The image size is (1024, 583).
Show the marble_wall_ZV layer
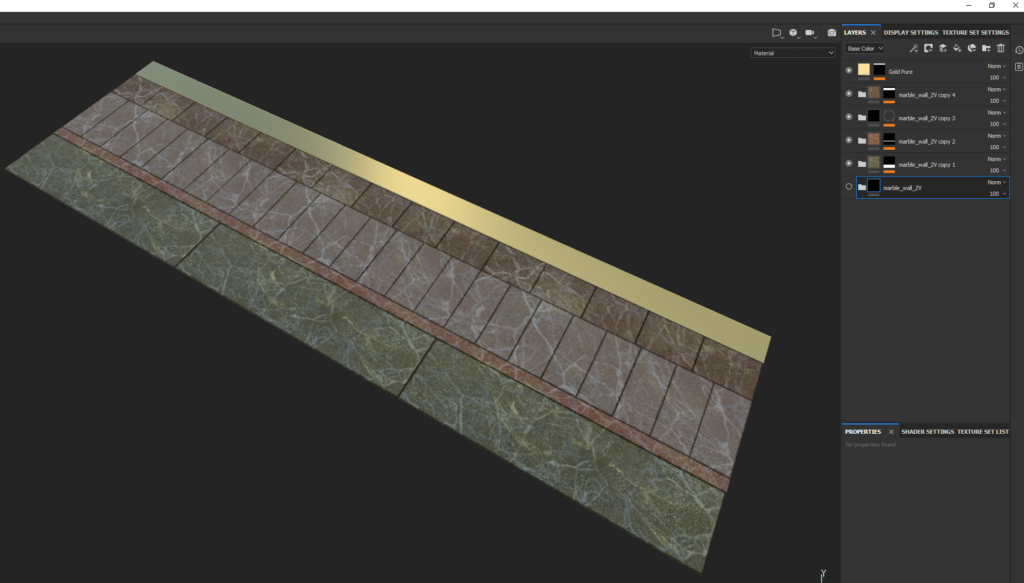click(x=849, y=187)
